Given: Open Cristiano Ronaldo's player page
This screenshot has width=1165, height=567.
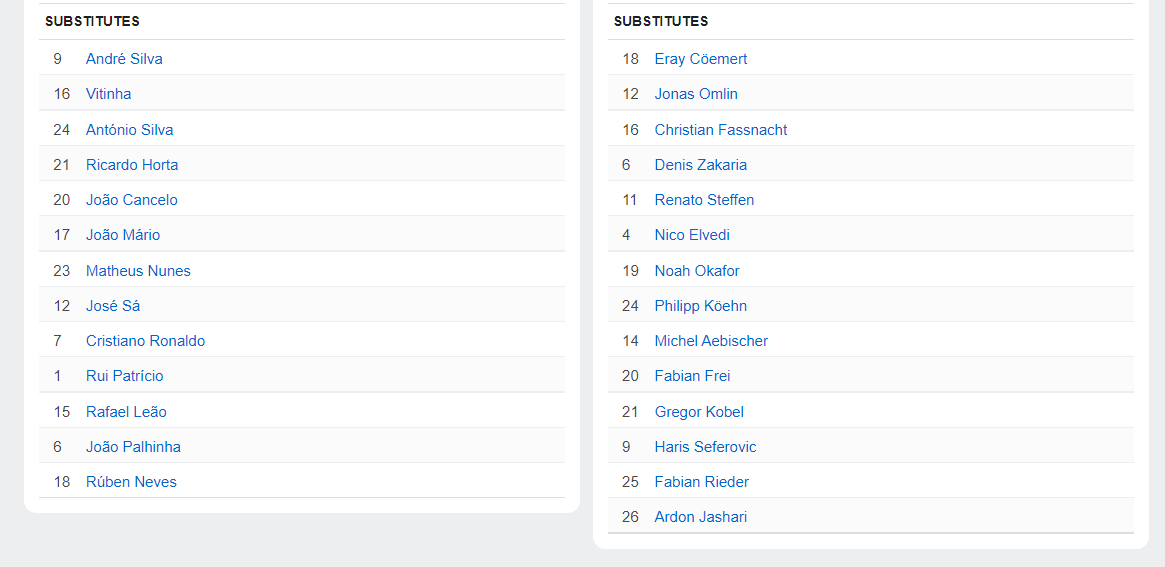Looking at the screenshot, I should [x=145, y=341].
